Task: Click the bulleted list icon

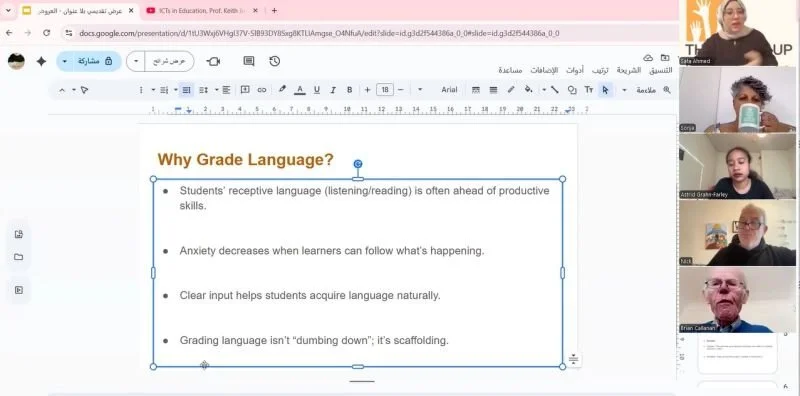Action: (164, 90)
